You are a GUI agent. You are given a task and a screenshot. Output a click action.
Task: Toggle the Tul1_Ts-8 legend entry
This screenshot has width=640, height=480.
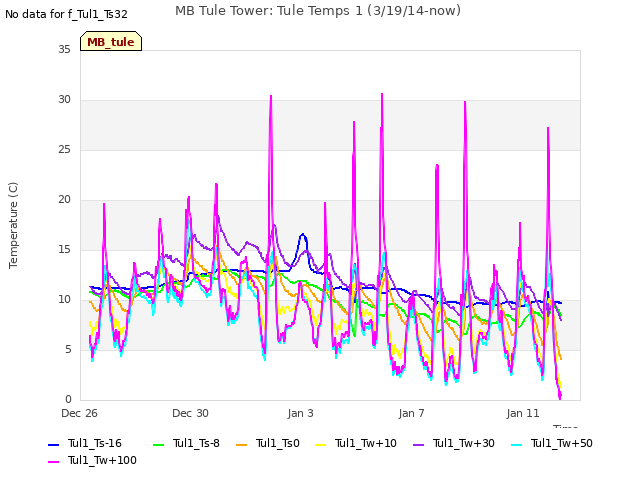186,443
